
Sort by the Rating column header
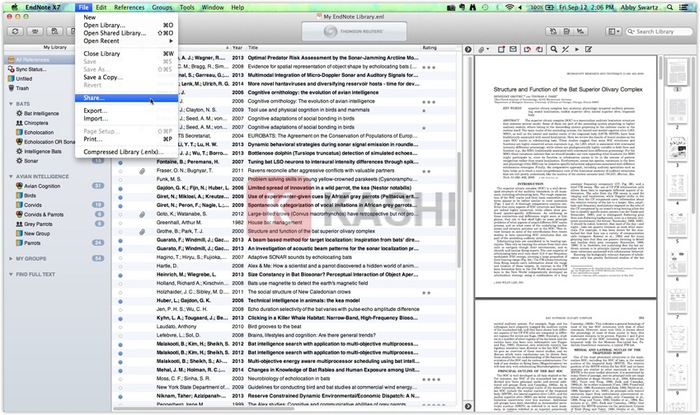point(429,47)
